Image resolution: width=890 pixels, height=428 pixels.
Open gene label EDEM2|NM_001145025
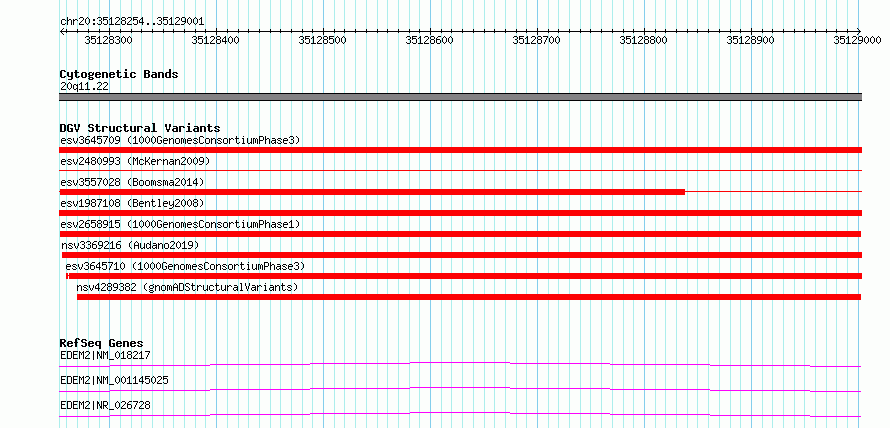[x=114, y=380]
